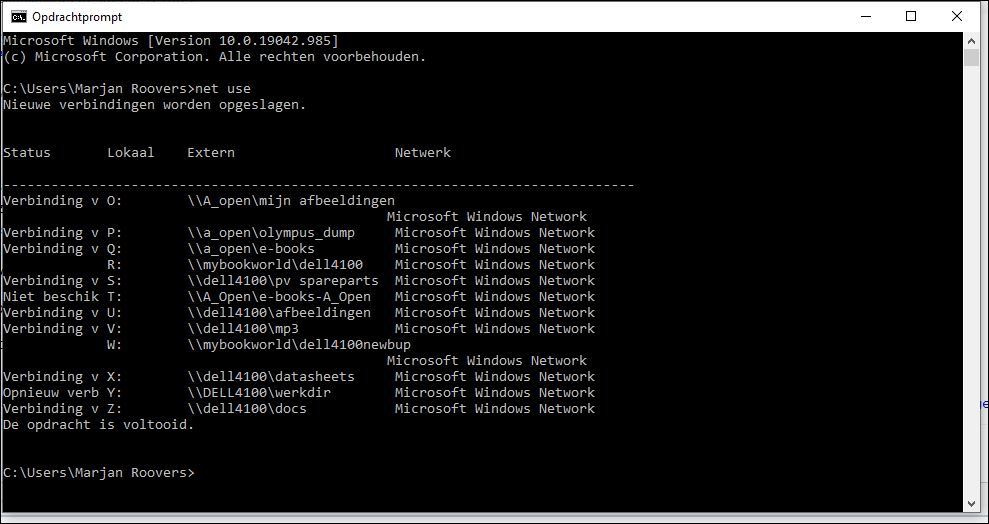The image size is (989, 524).
Task: Click the vertical scrollbar thumb
Action: click(x=971, y=57)
